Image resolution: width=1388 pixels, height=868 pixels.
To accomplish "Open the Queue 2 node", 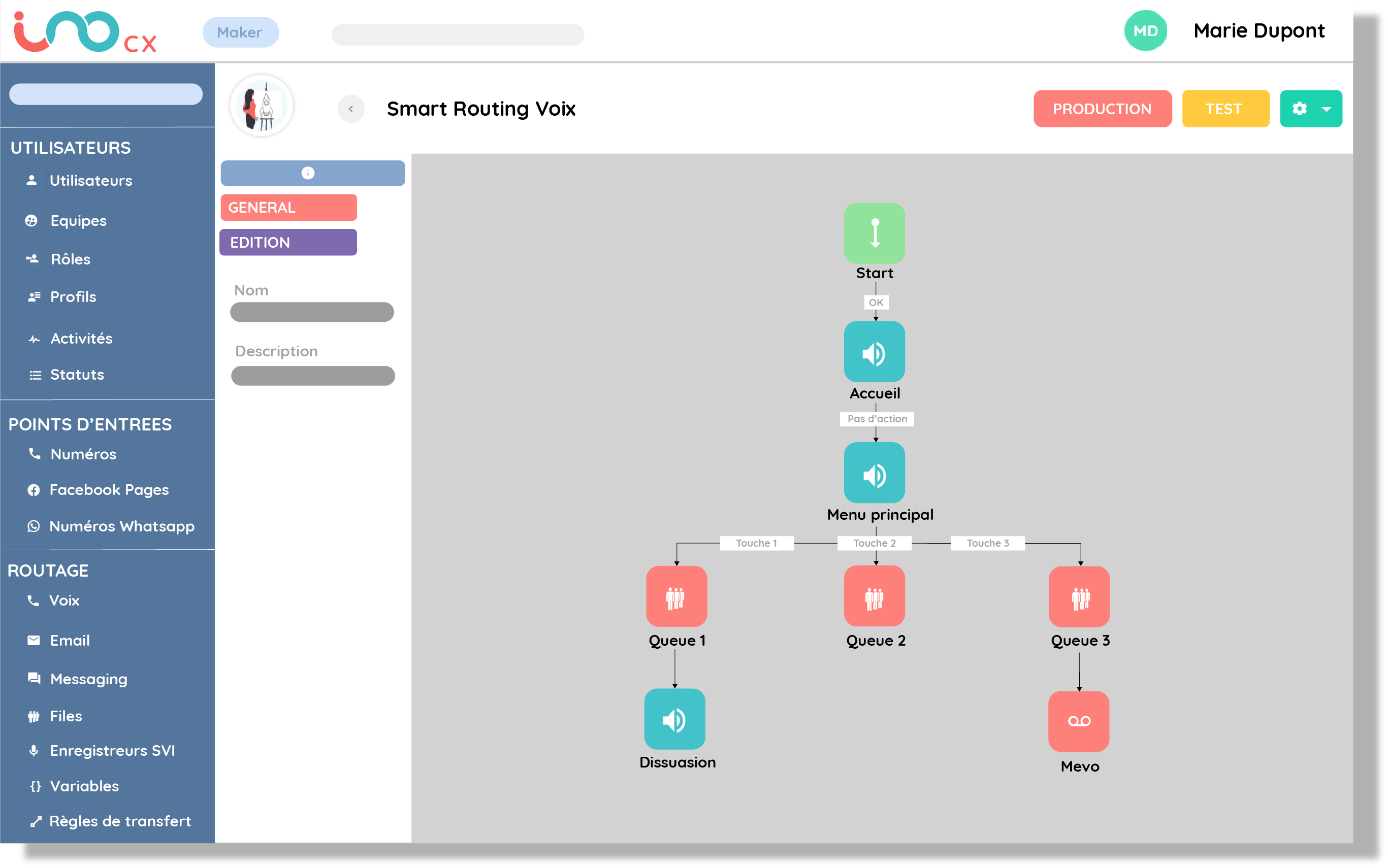I will (x=874, y=596).
